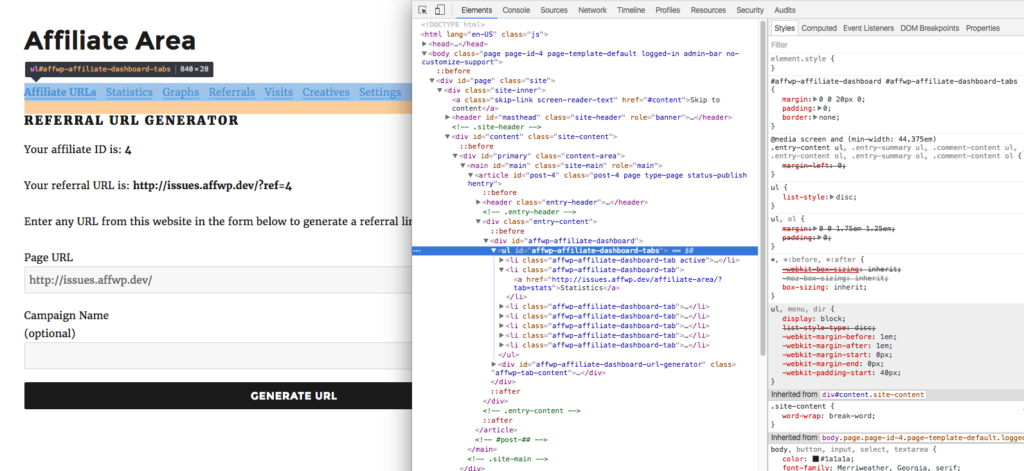Open the Console tab
1024x471 pixels.
pyautogui.click(x=516, y=10)
